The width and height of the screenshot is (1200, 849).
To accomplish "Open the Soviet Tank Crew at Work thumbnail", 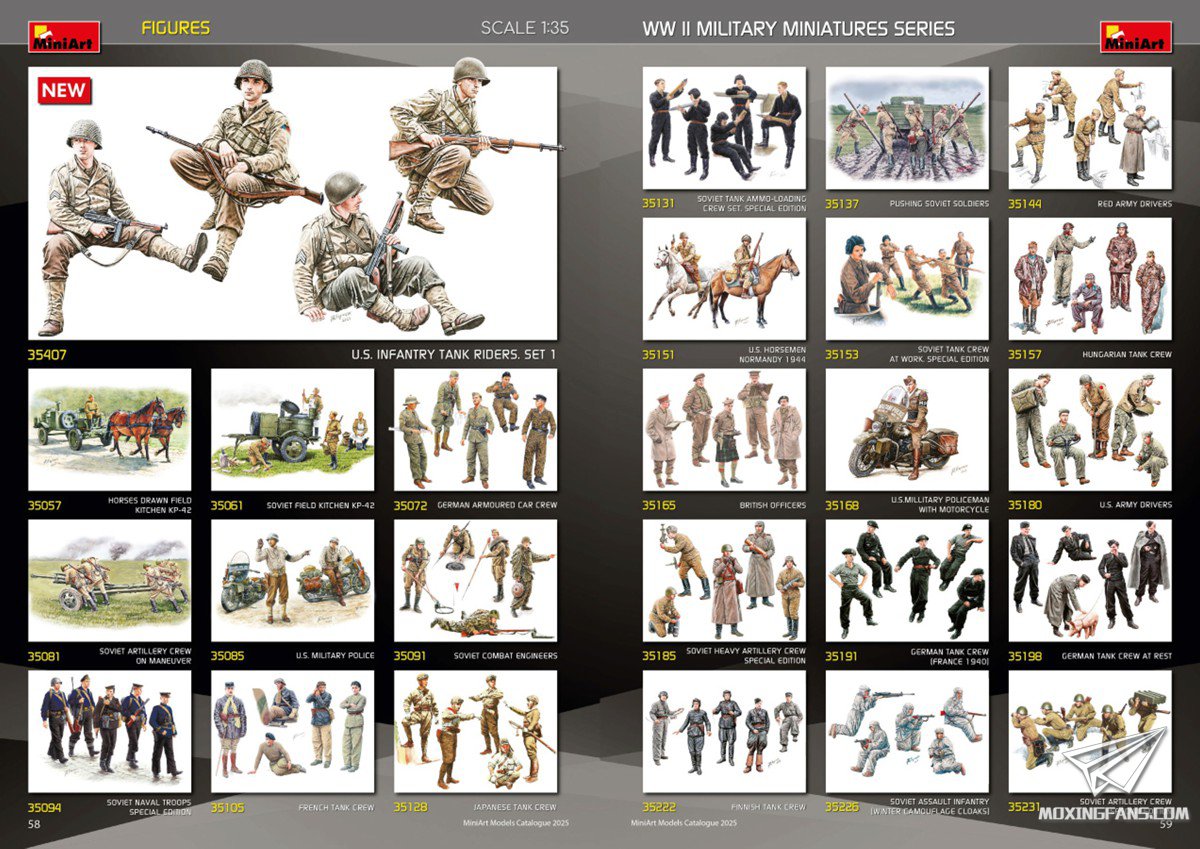I will (907, 279).
